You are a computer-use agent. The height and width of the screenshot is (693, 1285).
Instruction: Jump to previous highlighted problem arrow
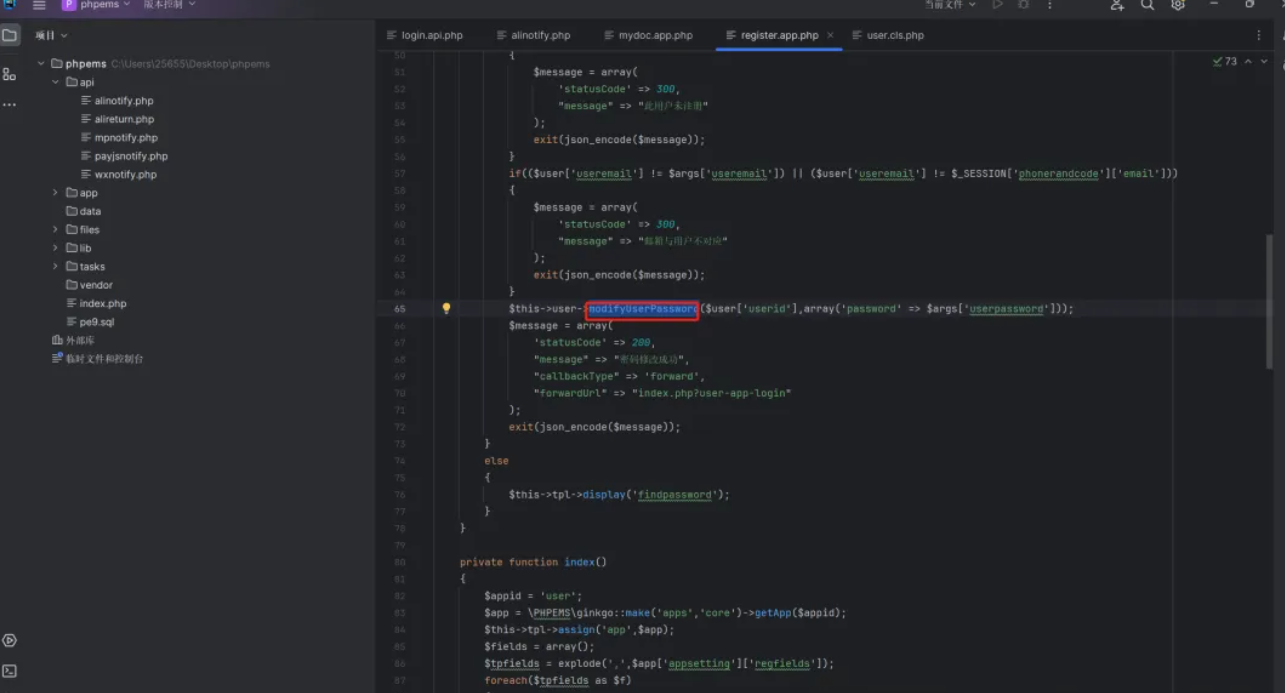1248,61
